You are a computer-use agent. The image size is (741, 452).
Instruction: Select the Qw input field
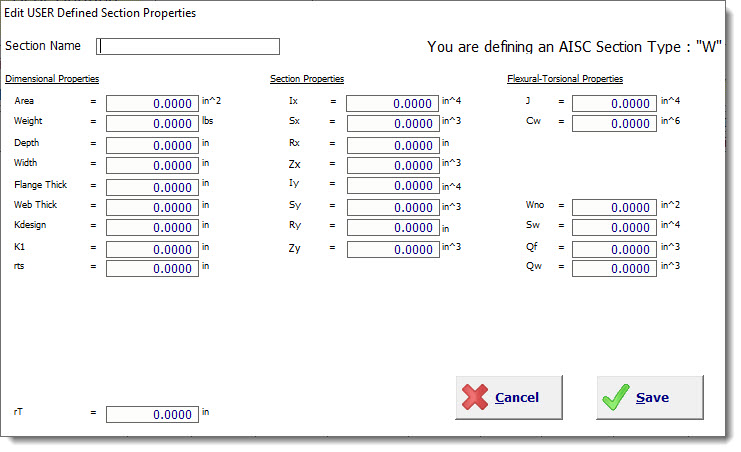coord(614,269)
